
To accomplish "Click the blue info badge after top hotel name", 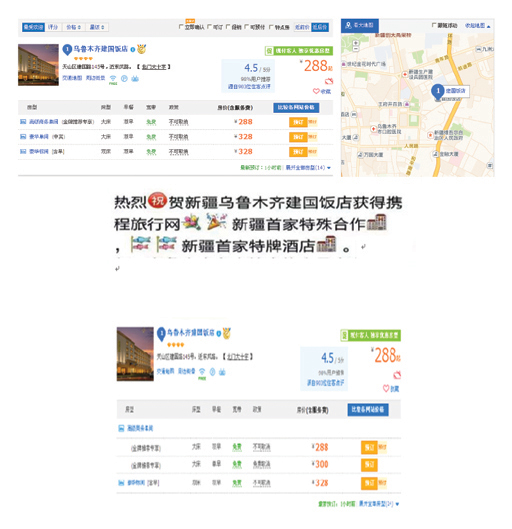I will point(133,50).
